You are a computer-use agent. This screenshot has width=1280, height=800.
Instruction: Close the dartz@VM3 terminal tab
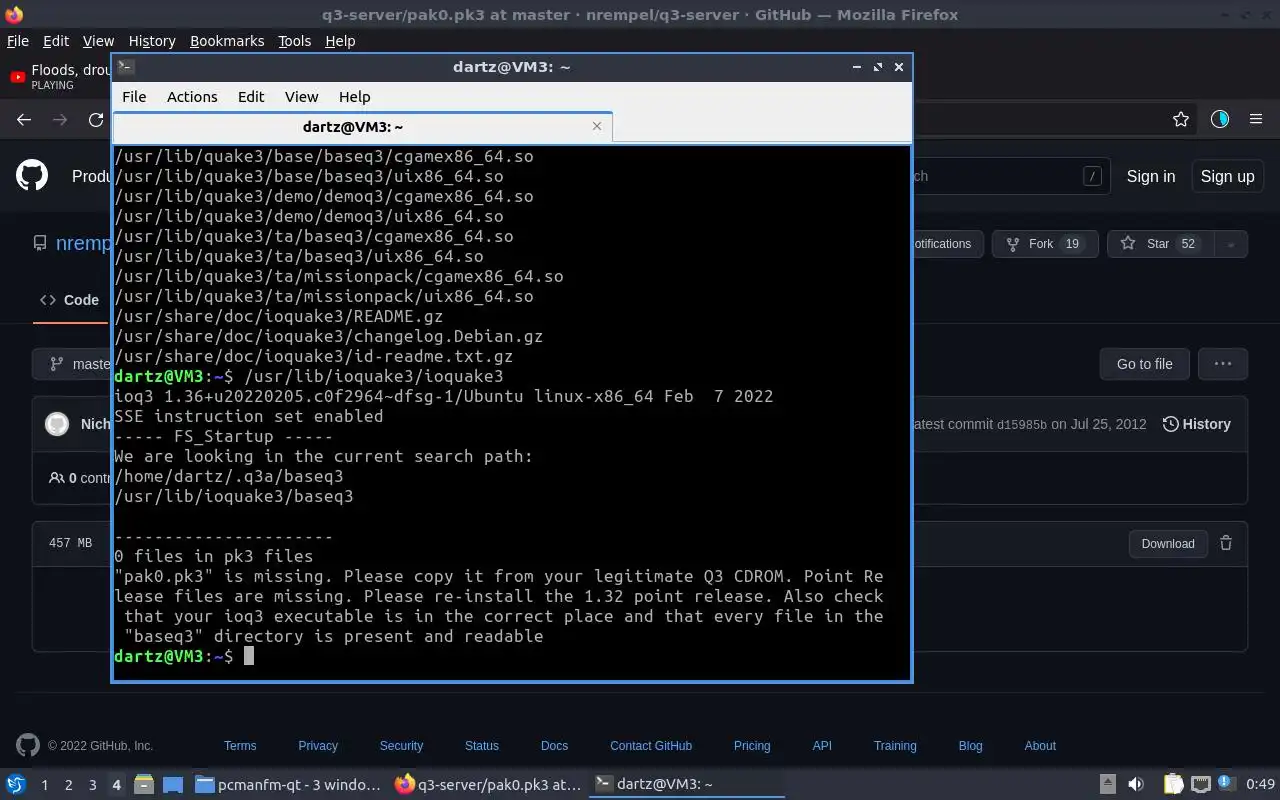(597, 126)
